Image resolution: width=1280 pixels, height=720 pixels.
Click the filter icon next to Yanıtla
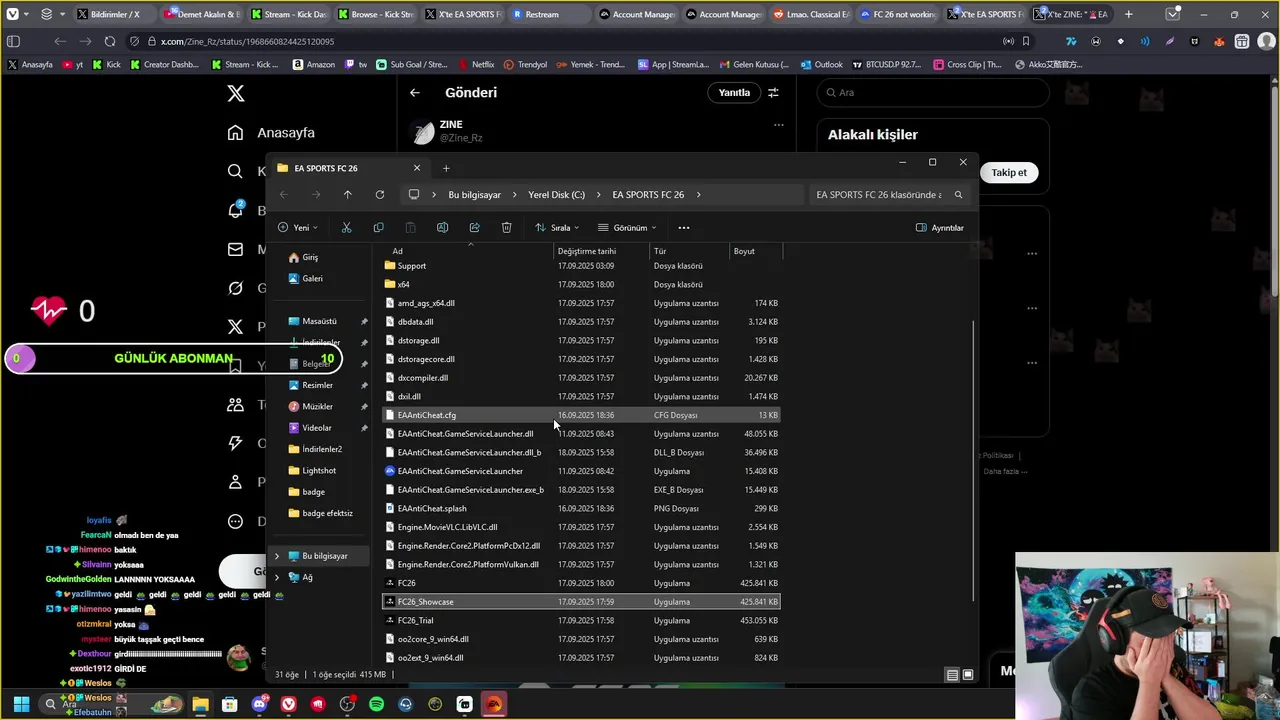click(x=773, y=93)
